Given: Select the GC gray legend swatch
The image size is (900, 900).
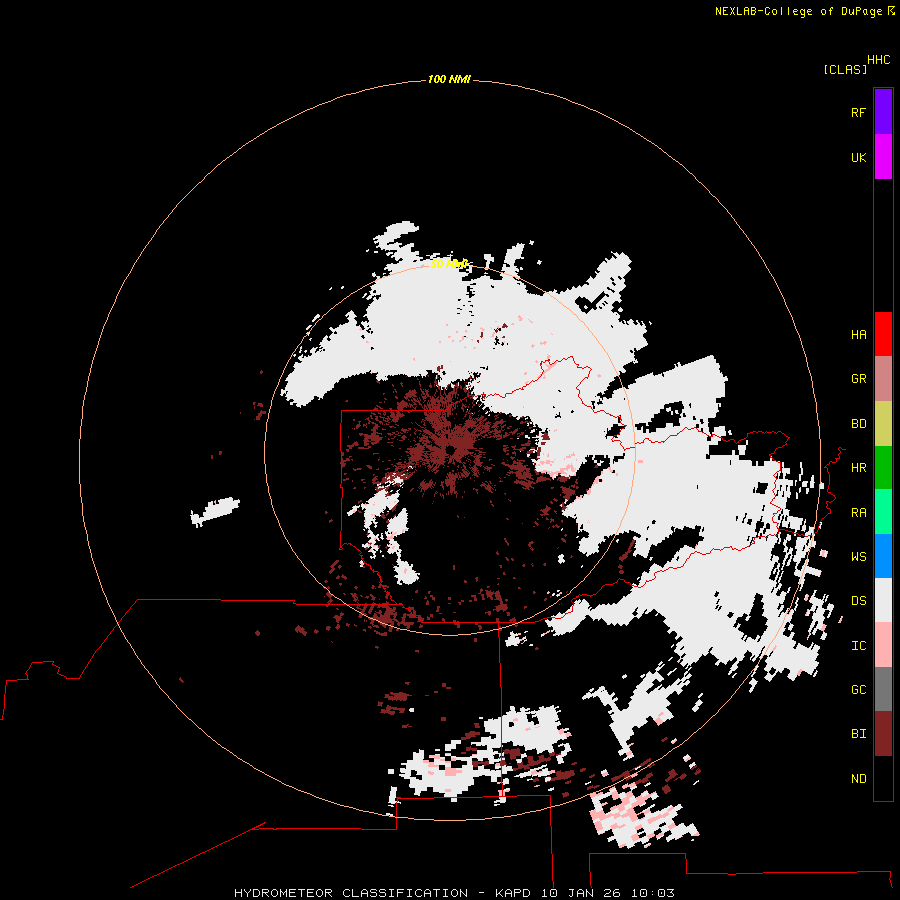Looking at the screenshot, I should pyautogui.click(x=883, y=689).
